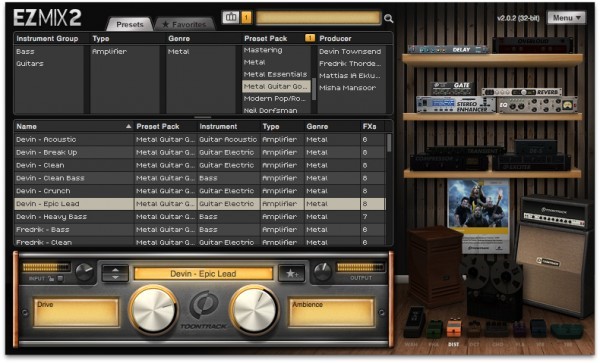The width and height of the screenshot is (600, 363).
Task: Click the magnifier search icon
Action: [388, 18]
